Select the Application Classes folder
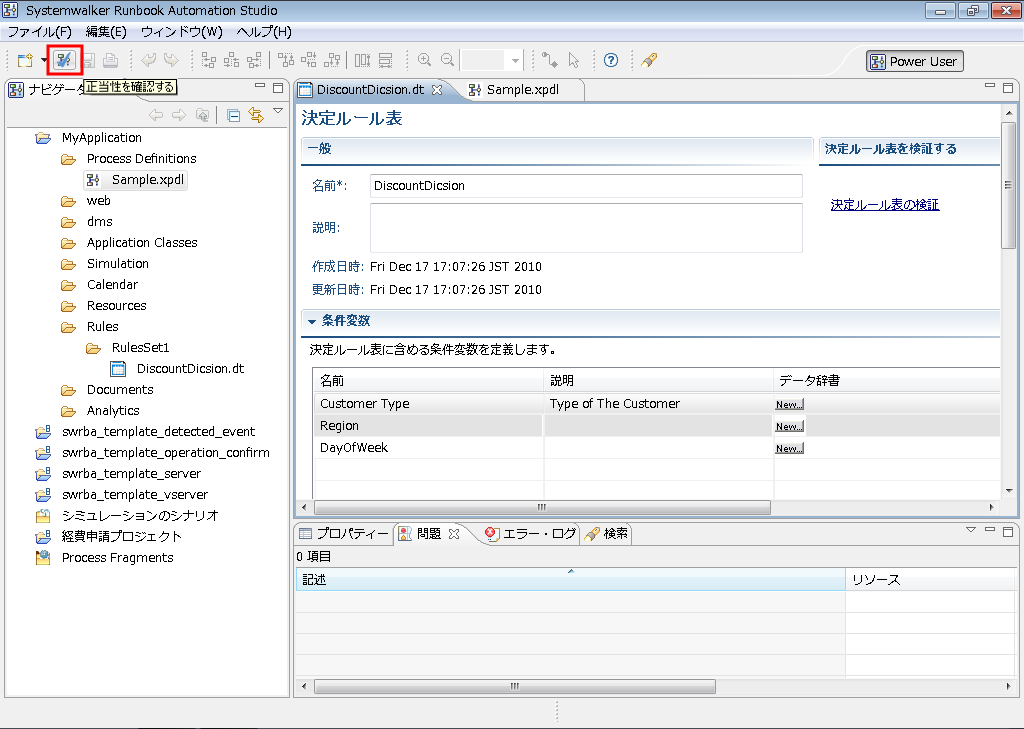 142,243
